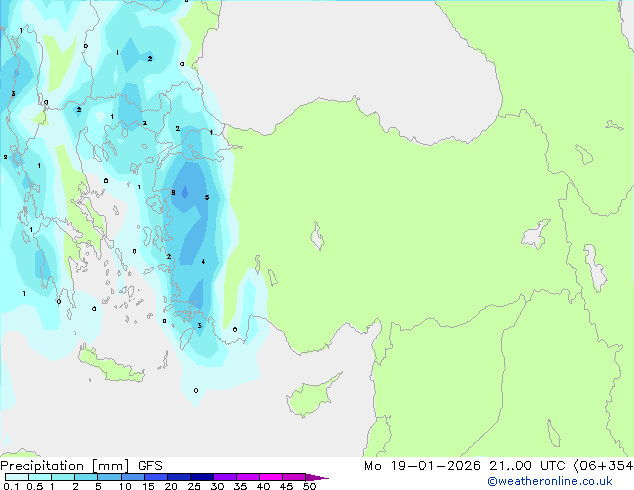Open the weatheronline.co.uk copyright link
Viewport: 634px width, 490px height.
(550, 481)
